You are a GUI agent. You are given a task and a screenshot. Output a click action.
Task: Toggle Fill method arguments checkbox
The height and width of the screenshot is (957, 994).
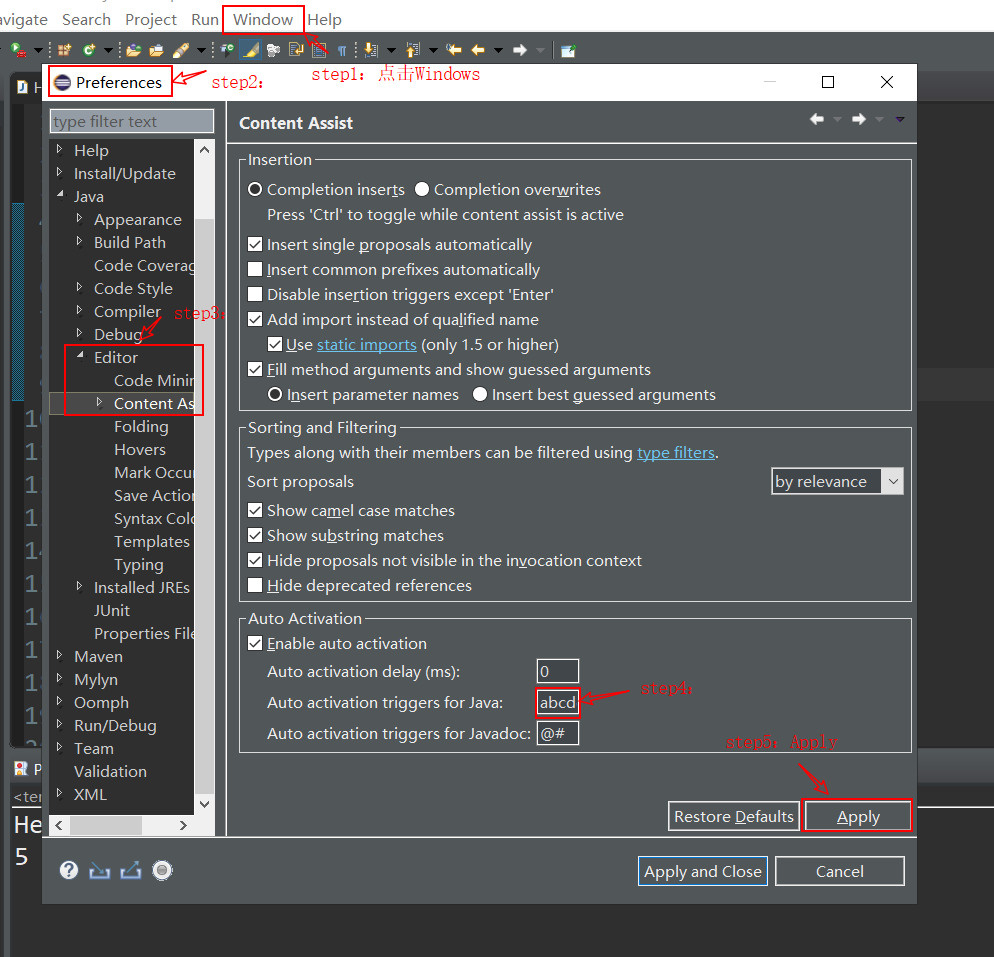click(x=255, y=369)
